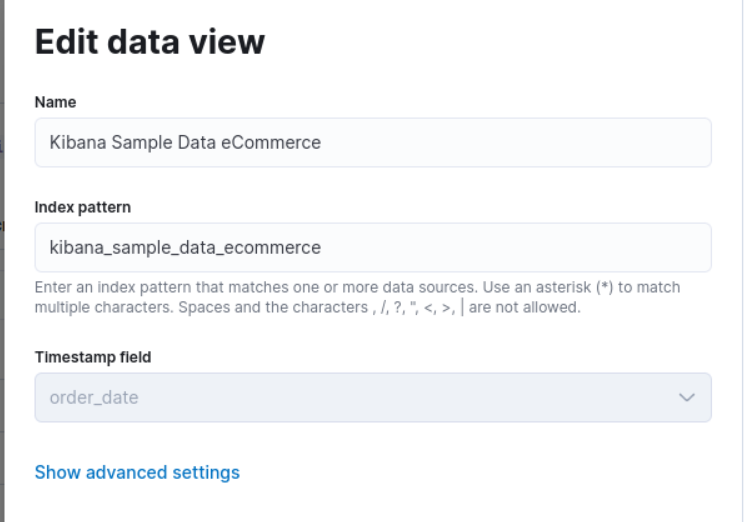Show advanced settings
This screenshot has height=522, width=746.
(x=137, y=472)
